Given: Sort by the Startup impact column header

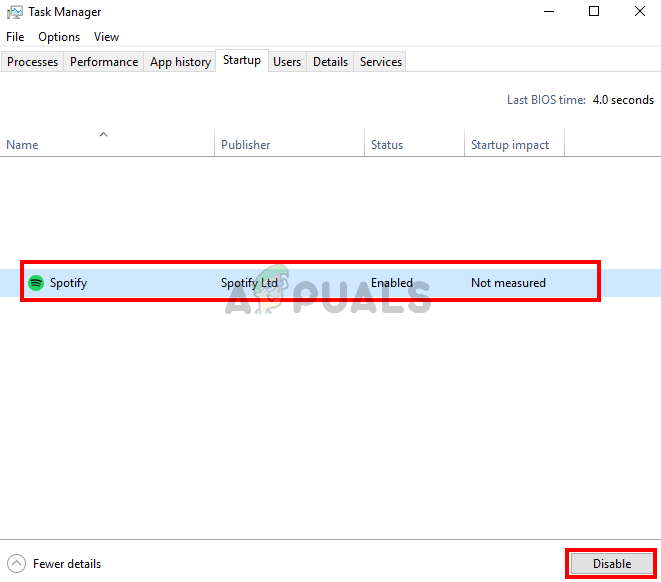Looking at the screenshot, I should 514,143.
